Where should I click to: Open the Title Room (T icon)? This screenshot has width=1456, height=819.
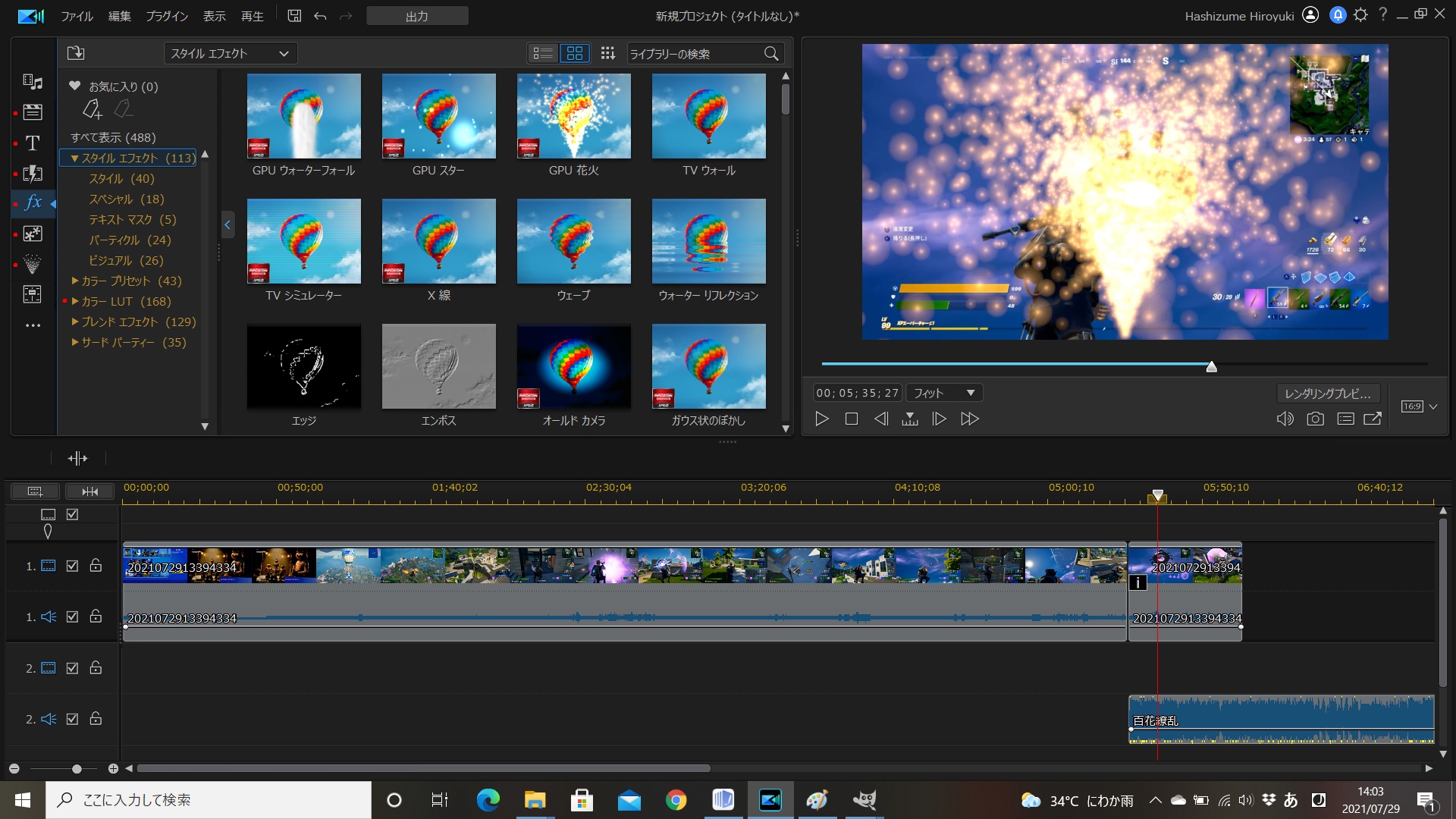[x=33, y=143]
